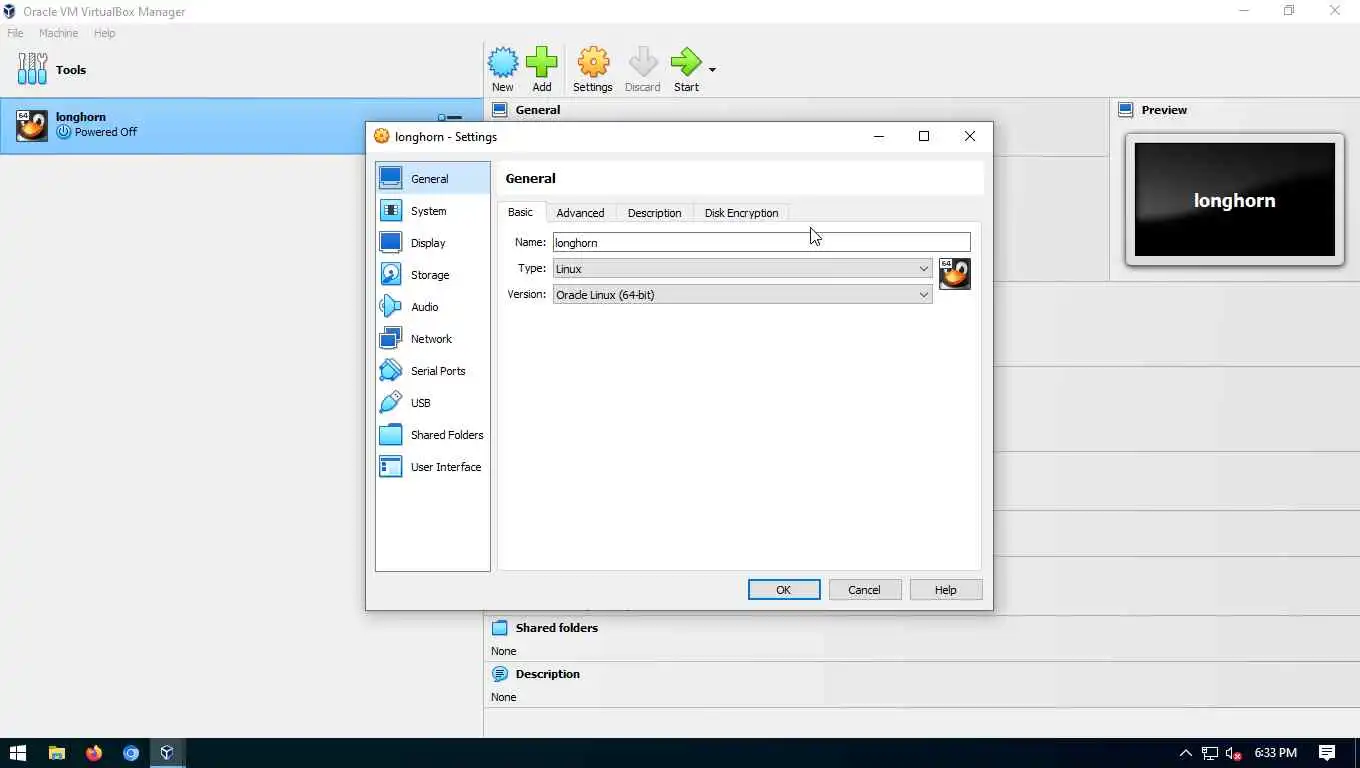Click the Help button in settings dialog
This screenshot has height=768, width=1360.
(946, 590)
